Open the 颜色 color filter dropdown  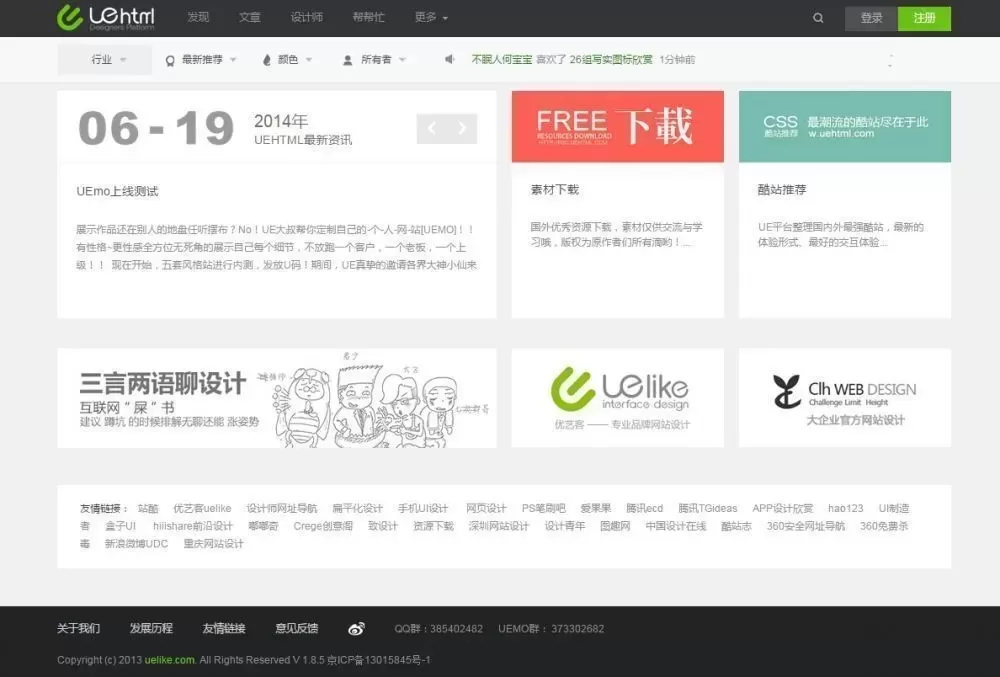coord(288,60)
